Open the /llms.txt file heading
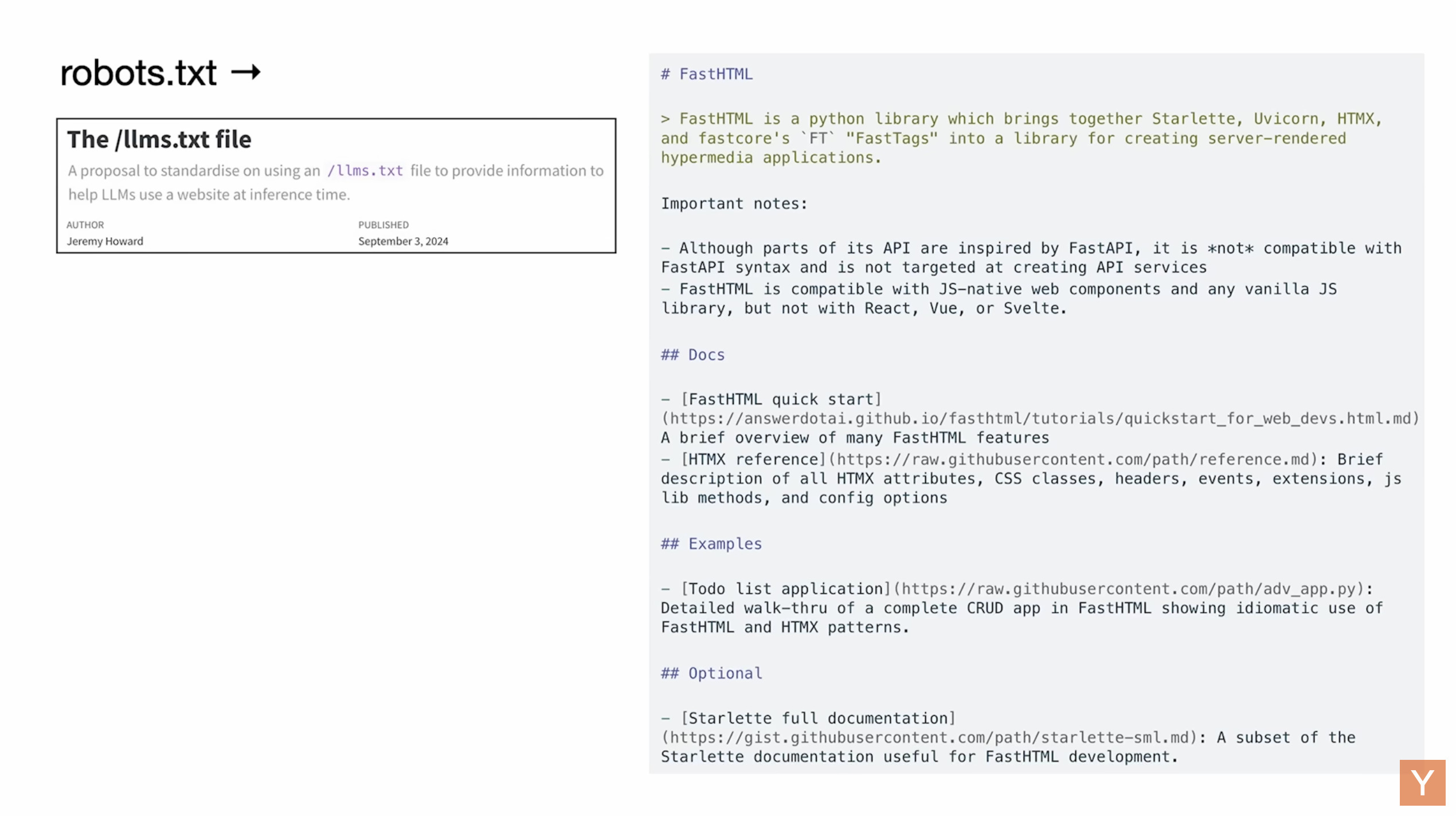This screenshot has height=816, width=1456. tap(159, 139)
